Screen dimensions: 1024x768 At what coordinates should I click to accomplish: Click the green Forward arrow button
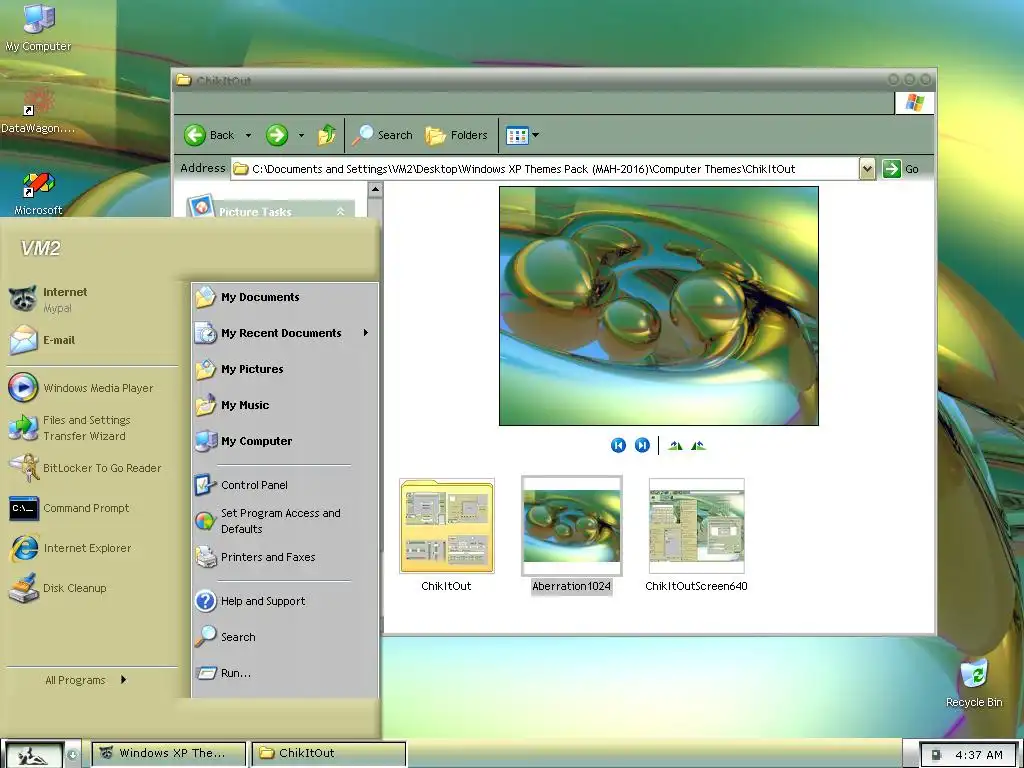coord(277,135)
